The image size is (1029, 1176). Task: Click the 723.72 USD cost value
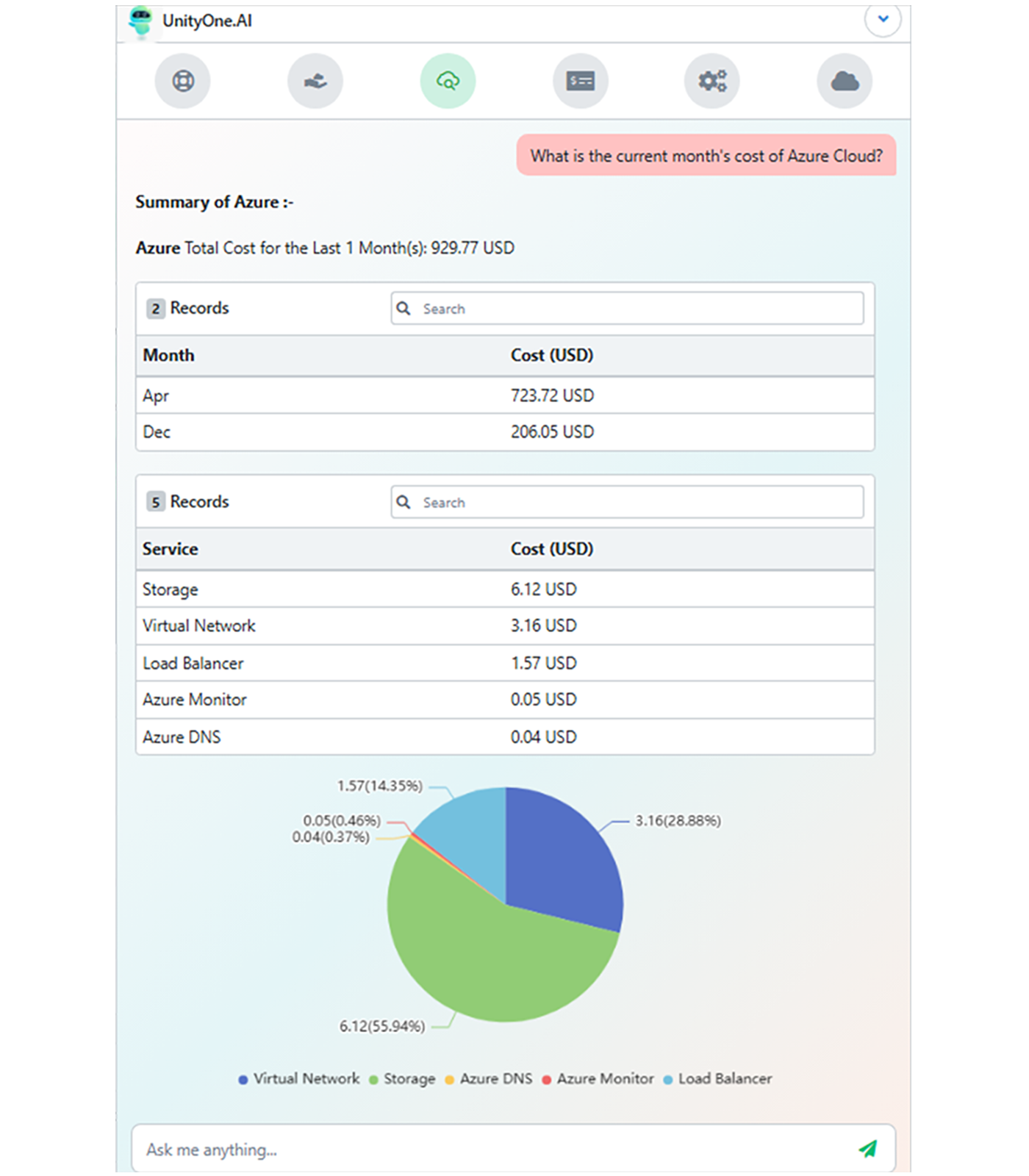tap(553, 395)
